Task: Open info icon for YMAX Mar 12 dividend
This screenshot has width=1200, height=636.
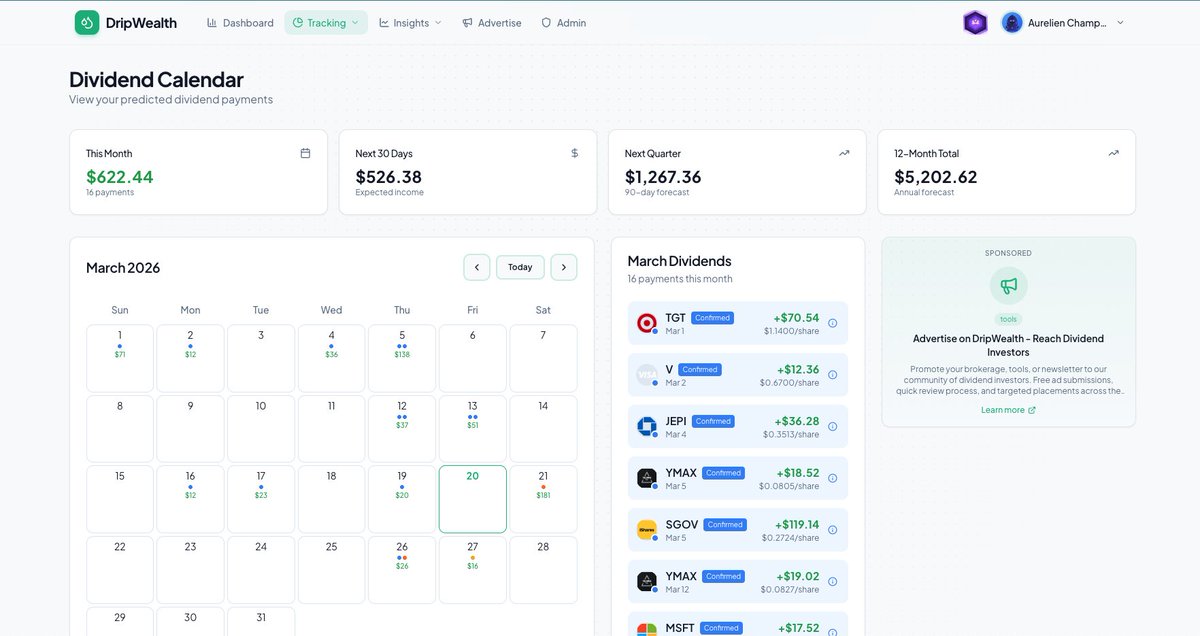Action: tap(832, 582)
